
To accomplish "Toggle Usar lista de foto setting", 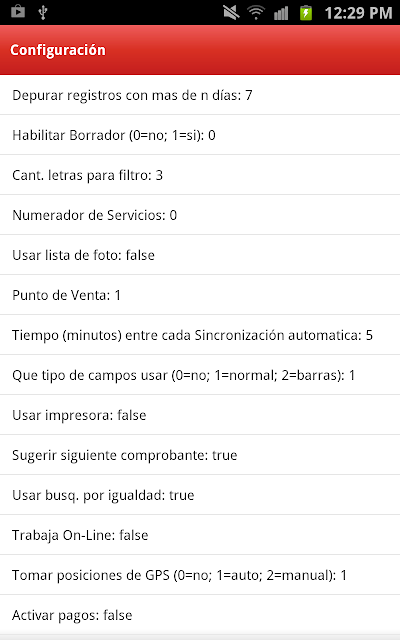I will pos(200,255).
